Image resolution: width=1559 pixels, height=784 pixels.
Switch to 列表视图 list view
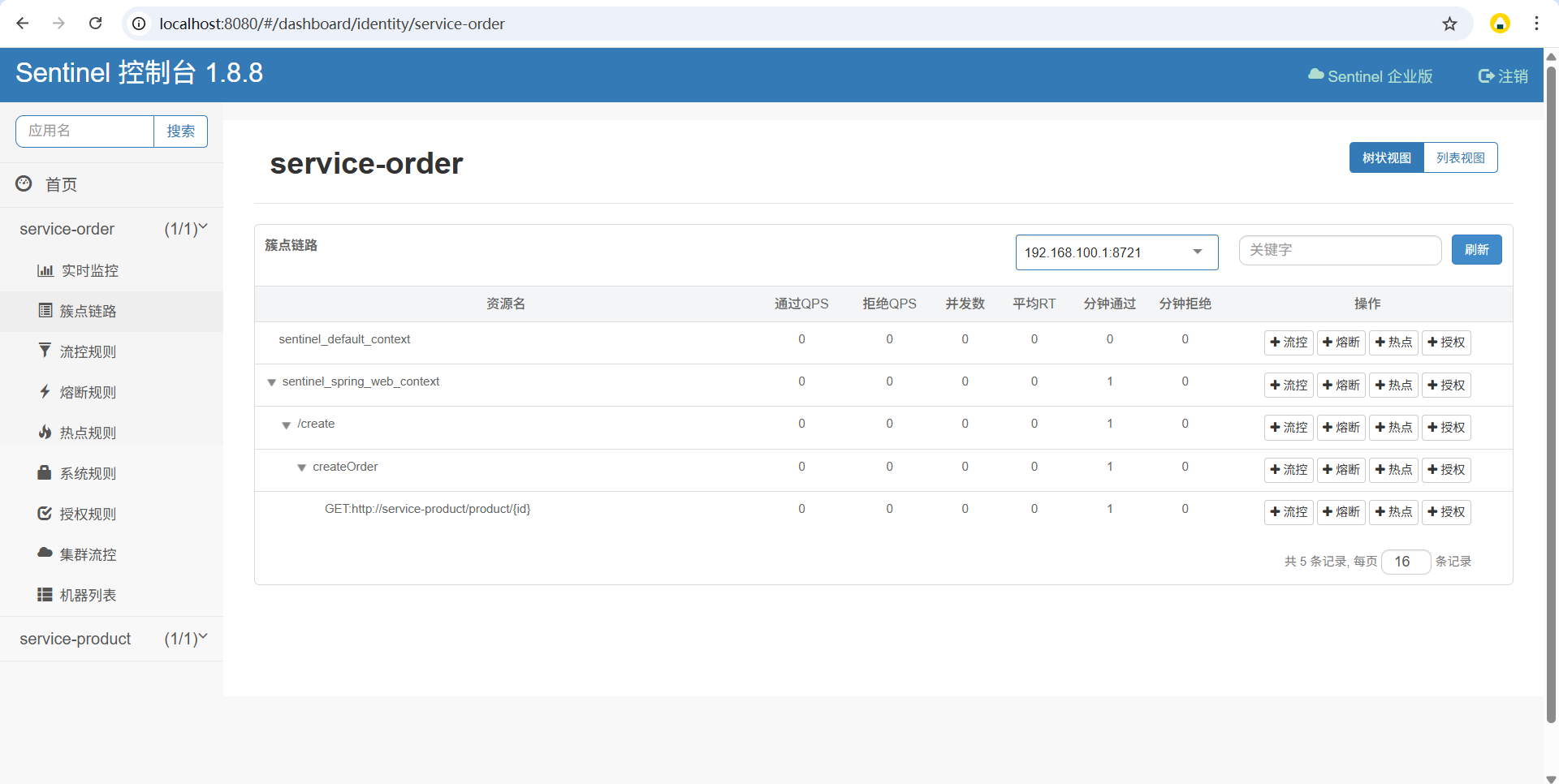(1461, 157)
